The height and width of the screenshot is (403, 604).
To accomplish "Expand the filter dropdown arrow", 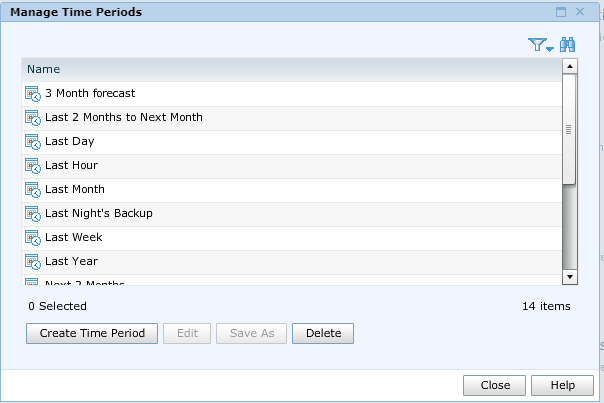I will [x=550, y=49].
